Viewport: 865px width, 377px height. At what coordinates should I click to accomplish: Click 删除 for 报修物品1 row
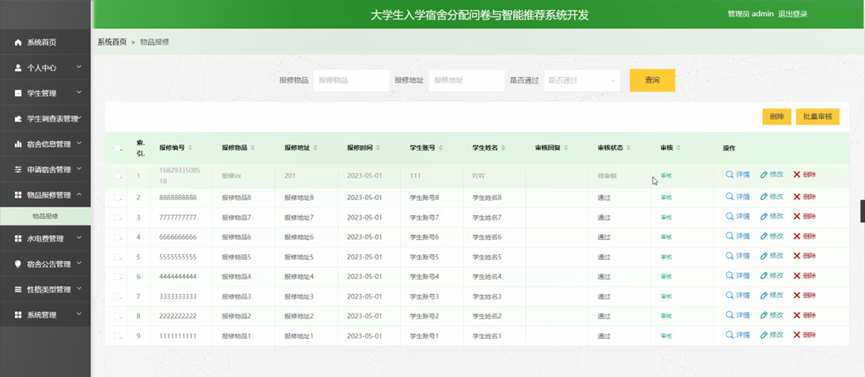tap(805, 335)
